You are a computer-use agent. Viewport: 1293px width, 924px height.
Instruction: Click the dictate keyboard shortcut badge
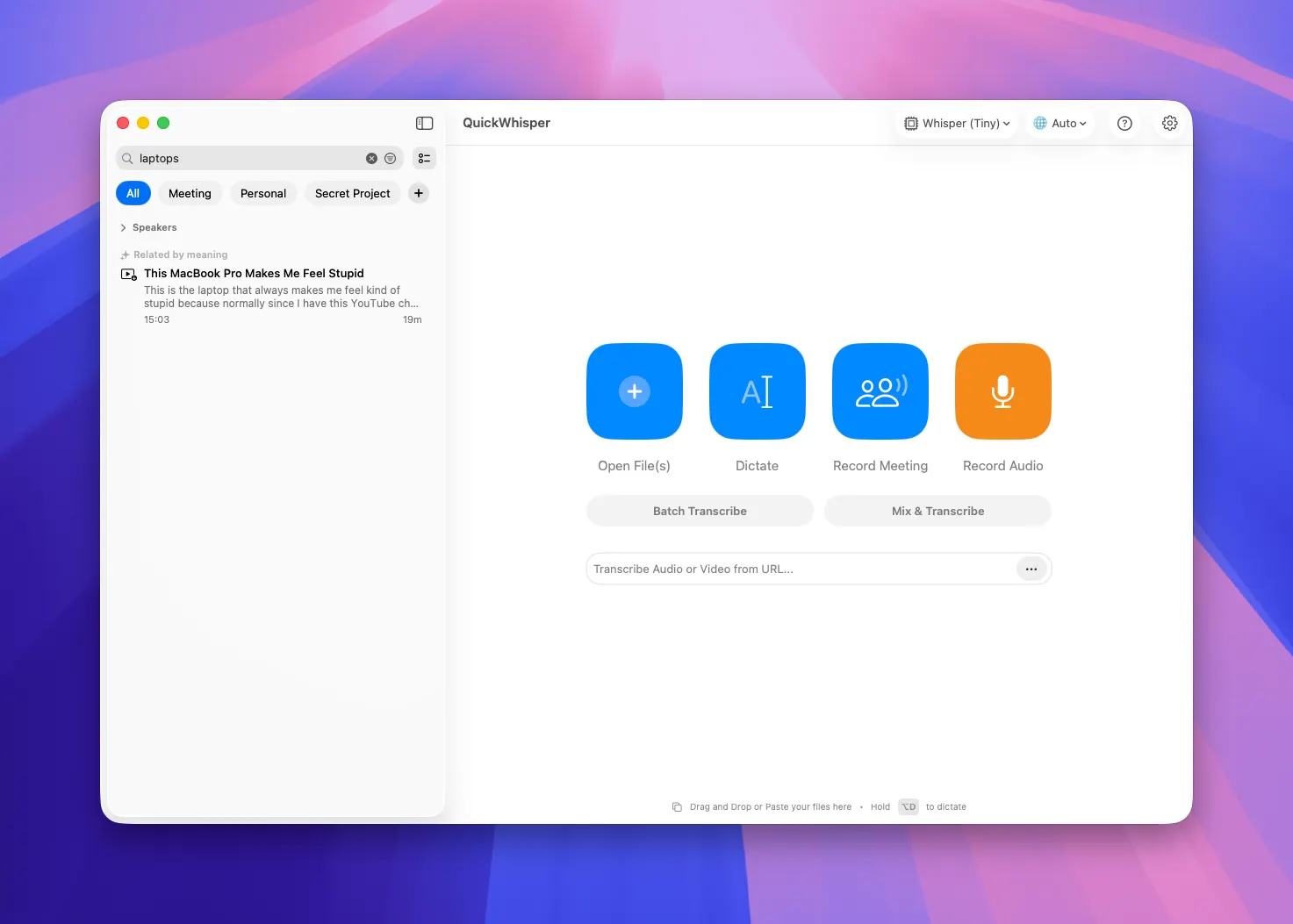(909, 806)
